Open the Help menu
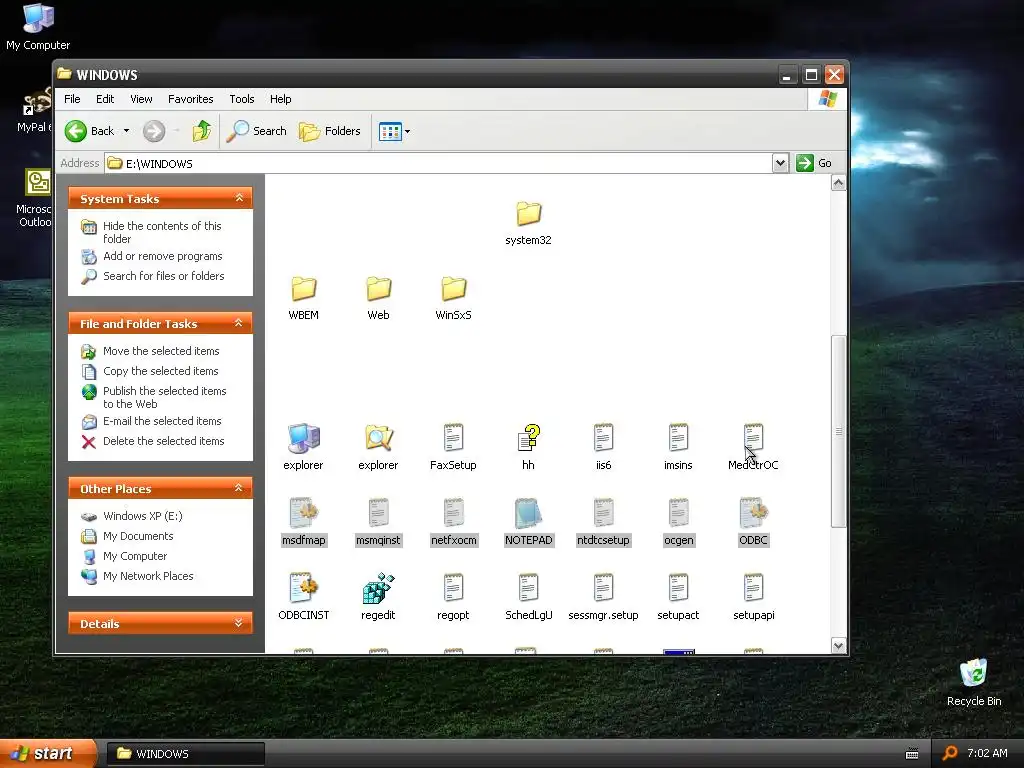The image size is (1024, 768). coord(281,99)
